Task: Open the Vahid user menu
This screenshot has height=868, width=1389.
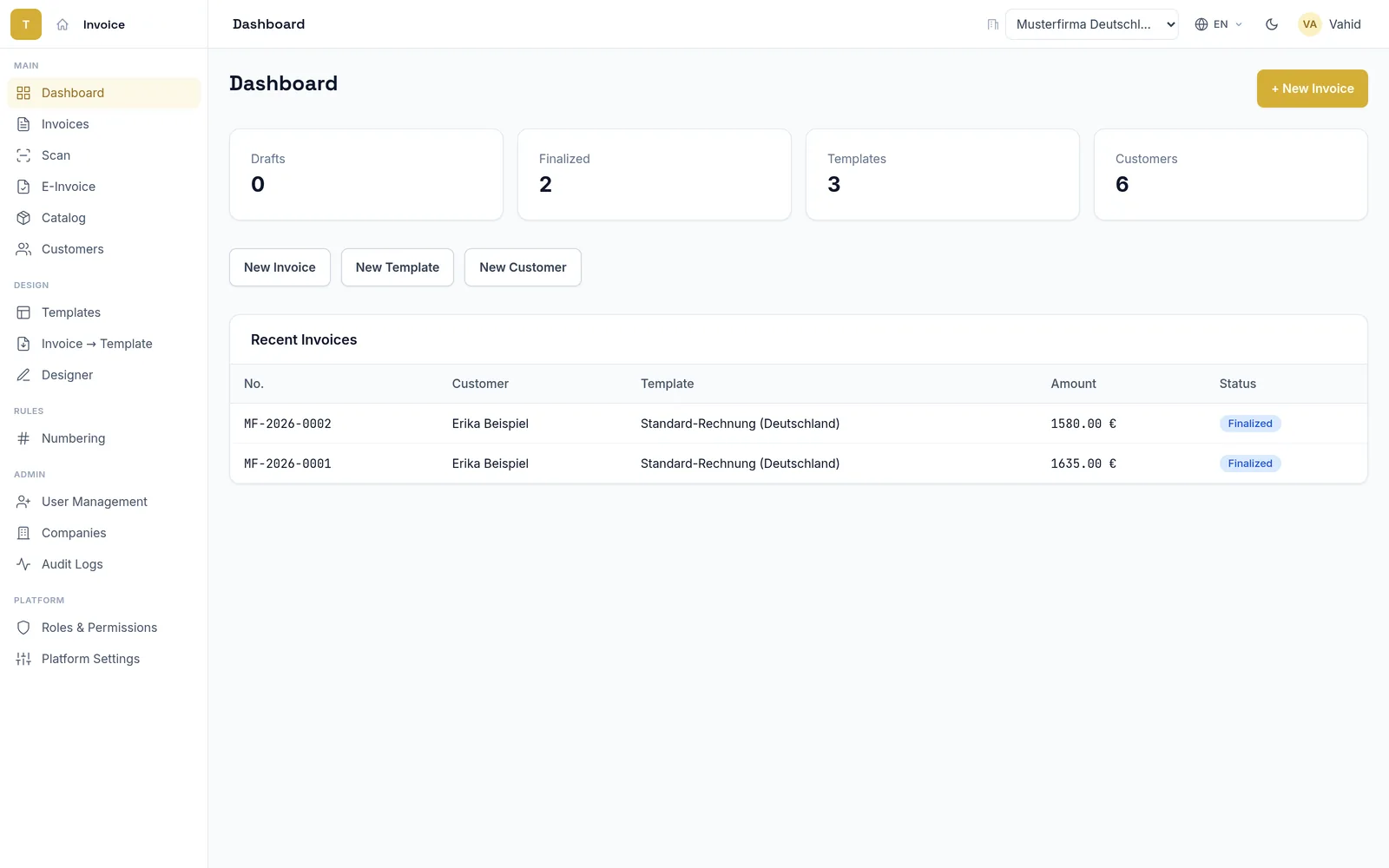Action: click(1330, 24)
